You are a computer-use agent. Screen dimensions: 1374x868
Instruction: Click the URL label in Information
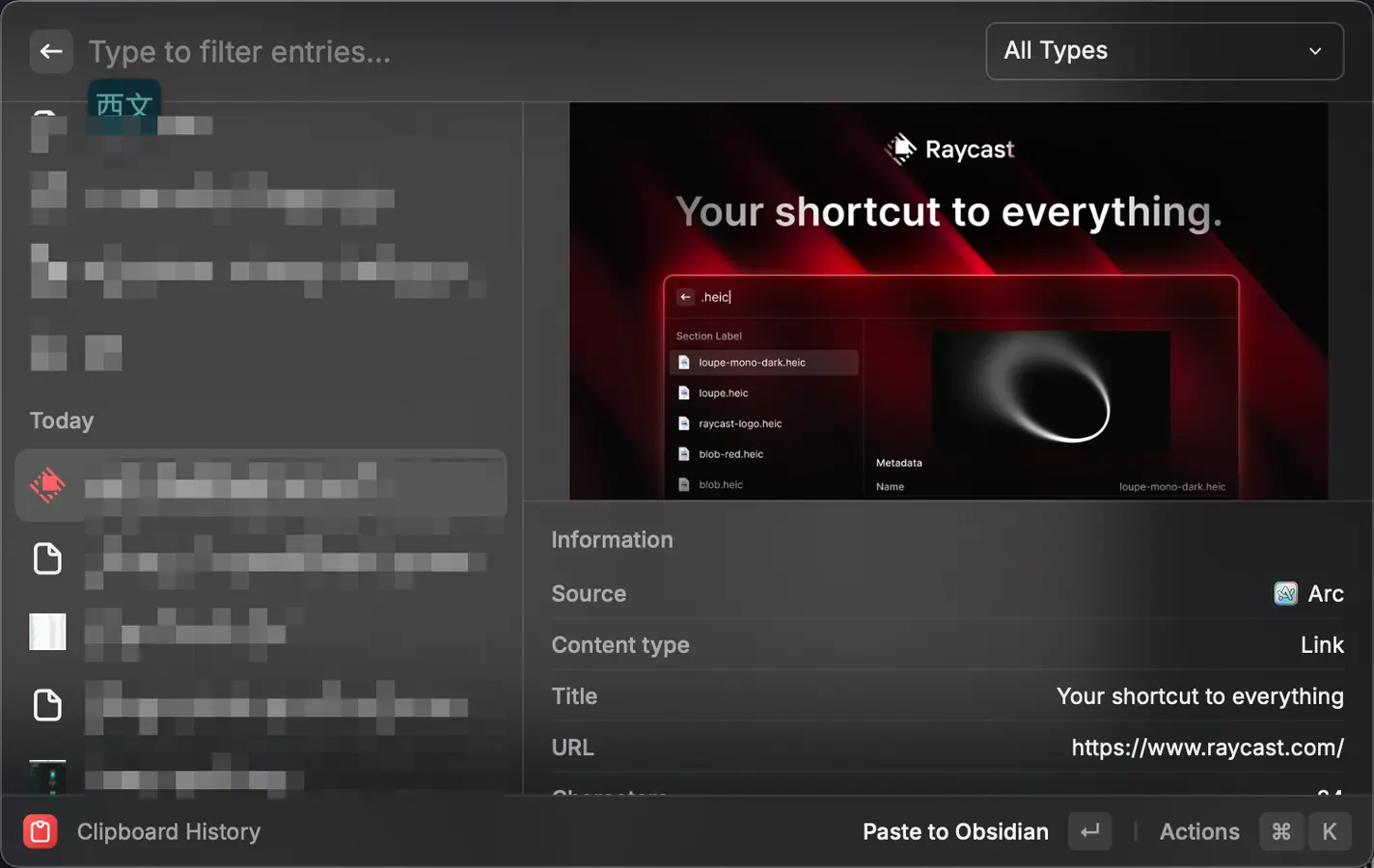coord(572,747)
